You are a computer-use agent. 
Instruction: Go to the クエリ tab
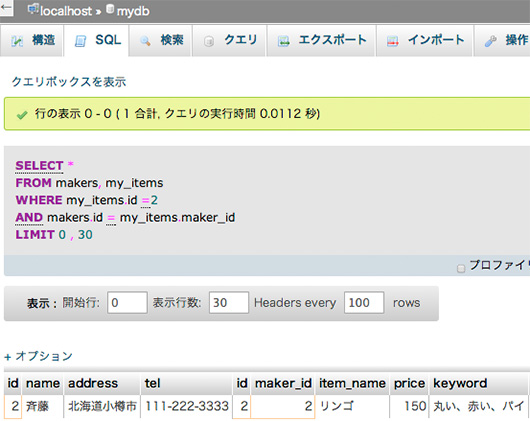pyautogui.click(x=230, y=41)
